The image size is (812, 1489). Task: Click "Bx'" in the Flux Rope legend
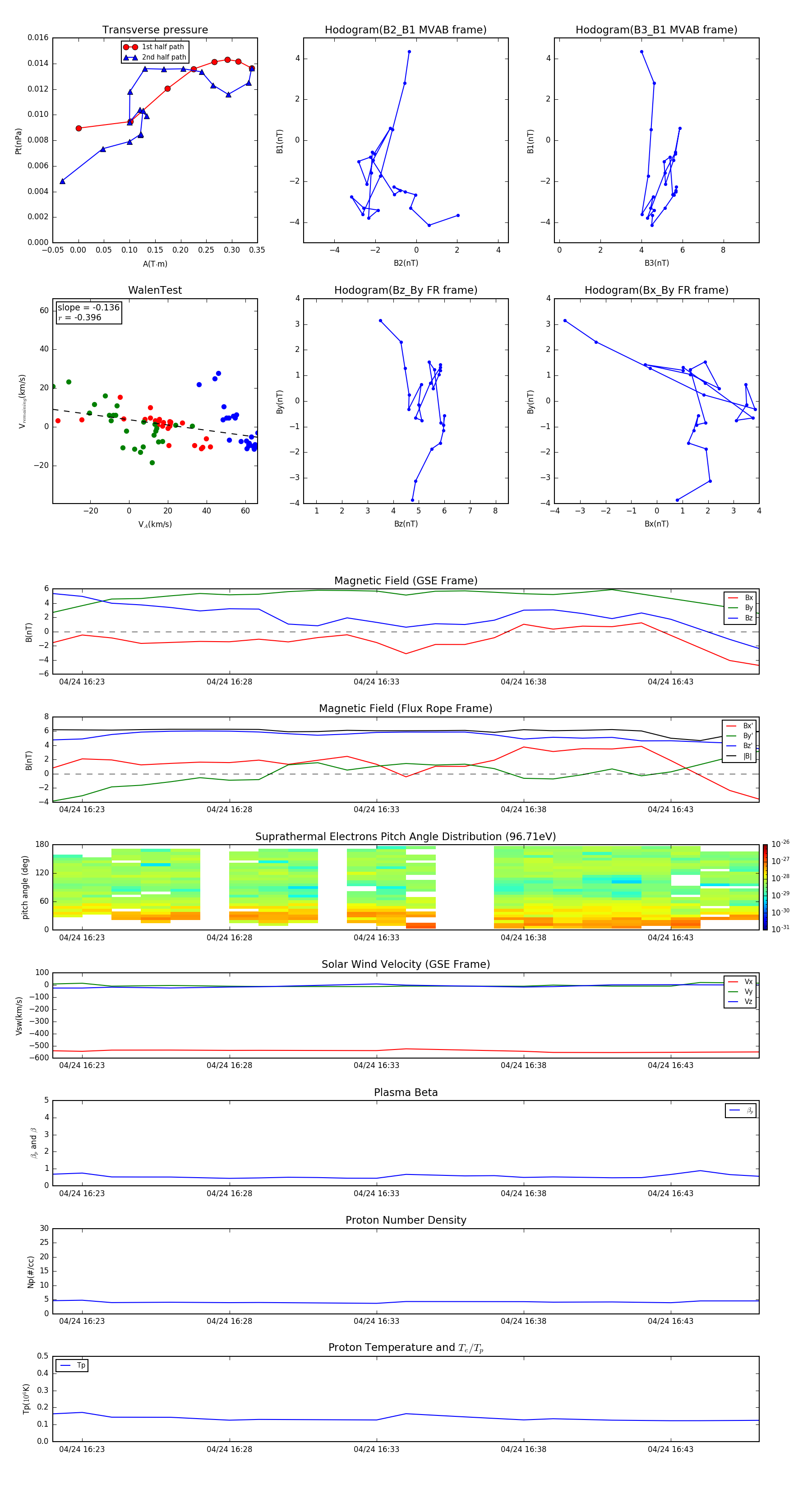[x=748, y=726]
